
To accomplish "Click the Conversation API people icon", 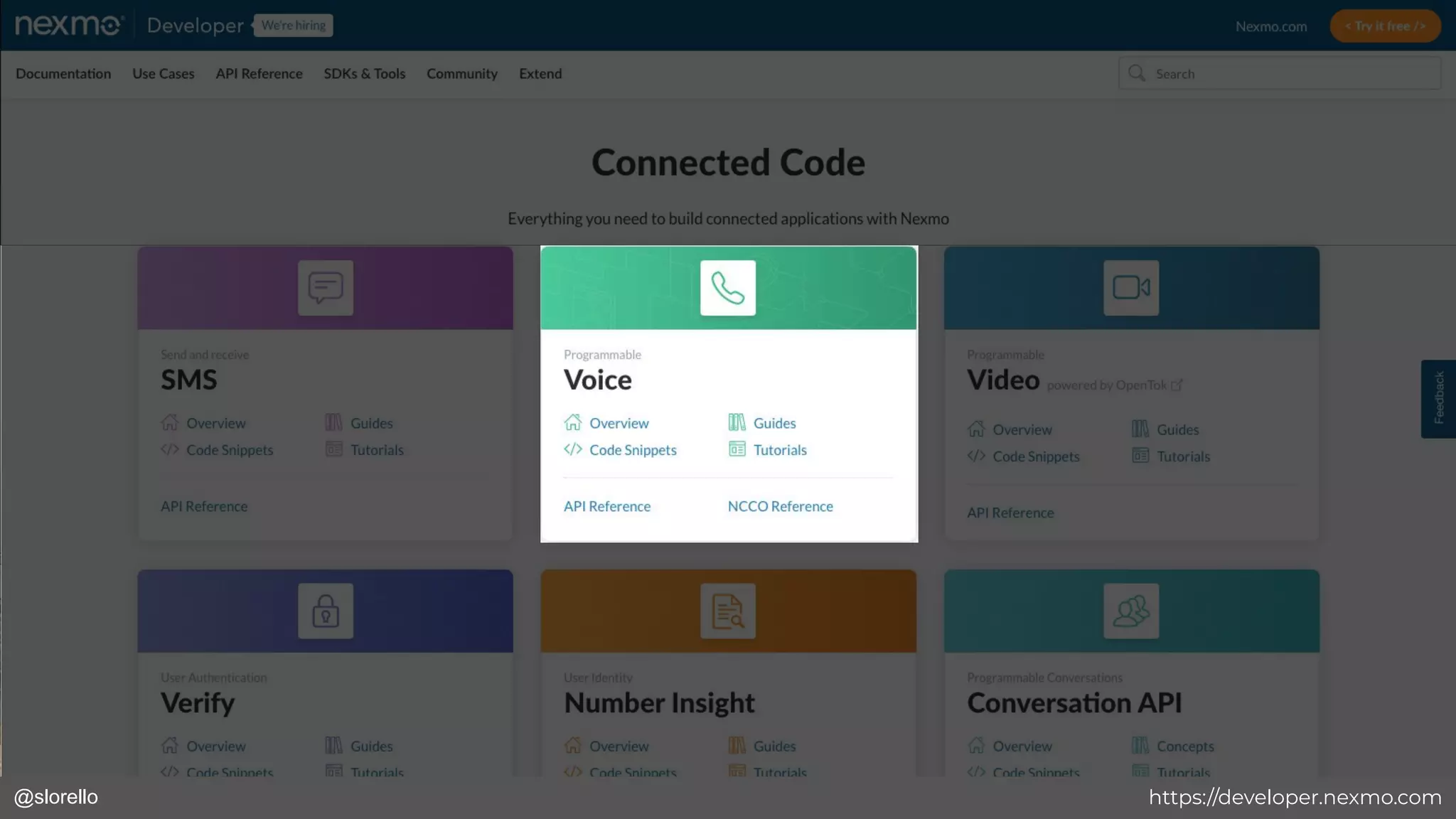I will click(1131, 611).
